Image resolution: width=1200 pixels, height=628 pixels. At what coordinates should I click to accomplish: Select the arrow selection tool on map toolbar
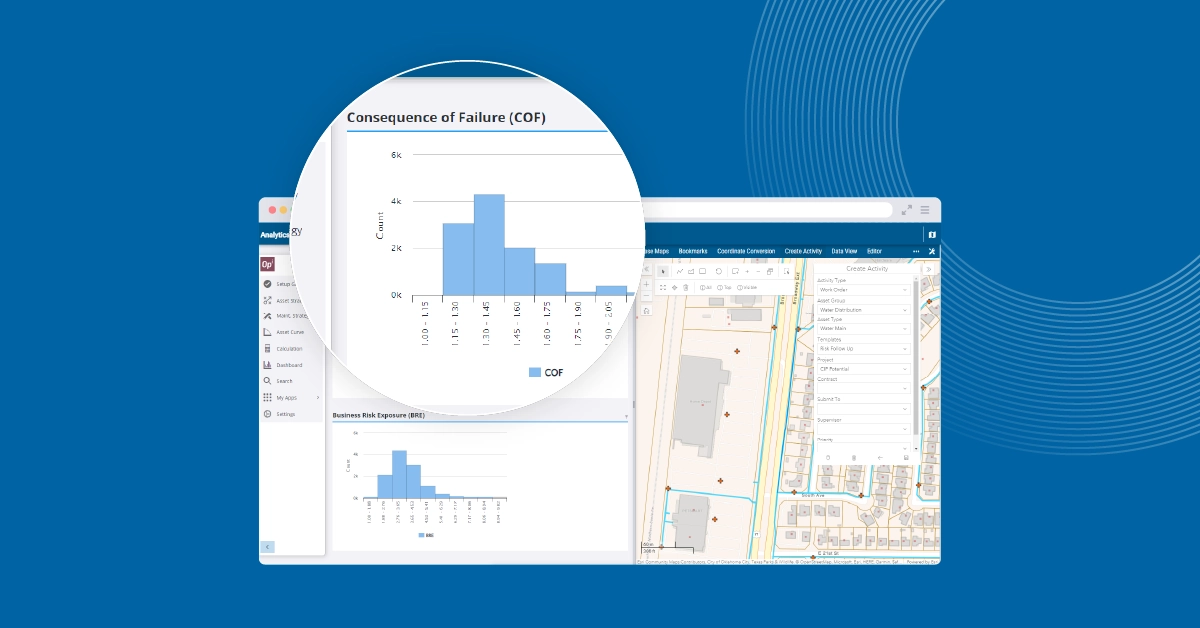665,272
